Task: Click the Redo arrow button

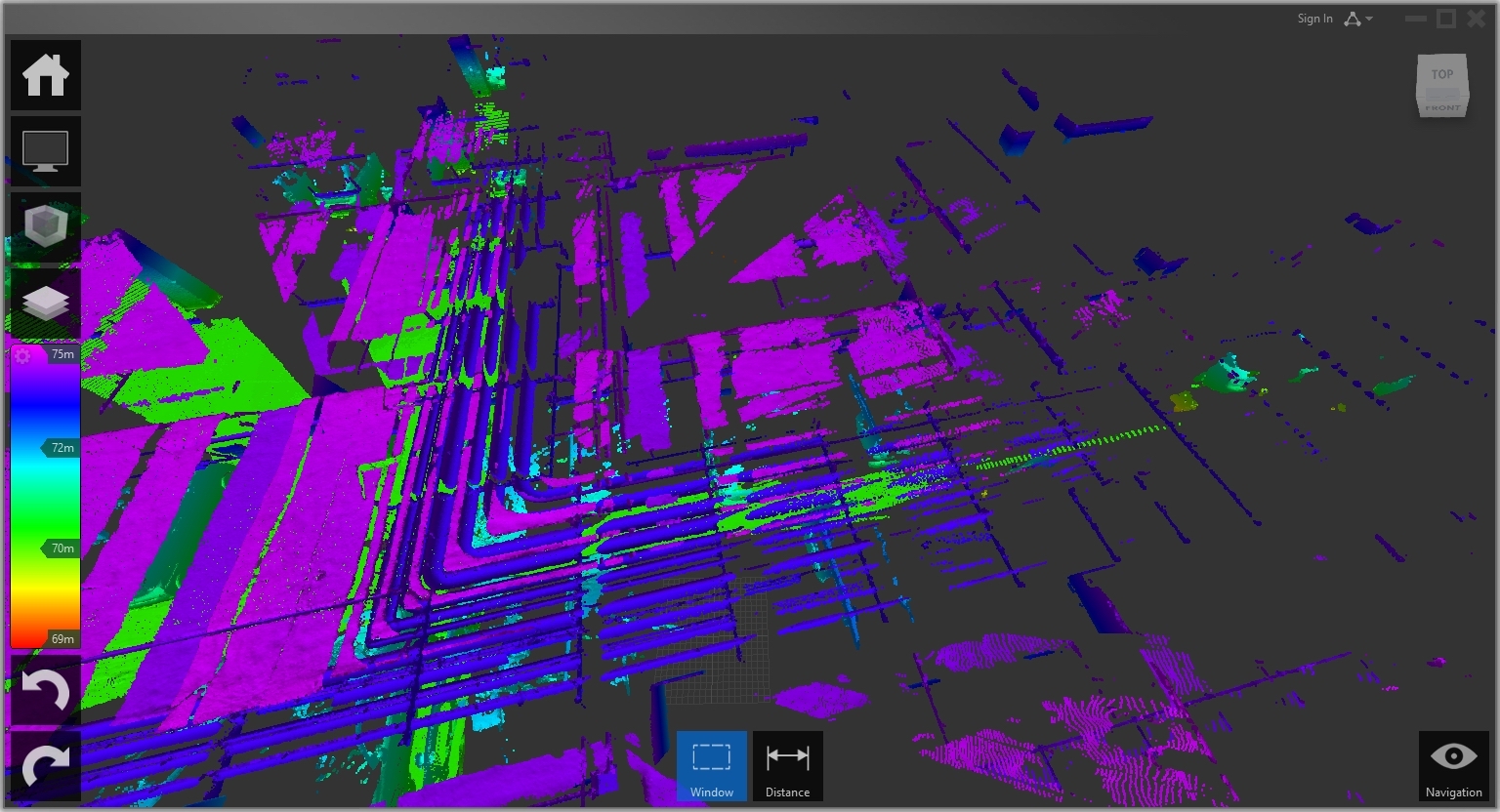Action: (x=46, y=766)
